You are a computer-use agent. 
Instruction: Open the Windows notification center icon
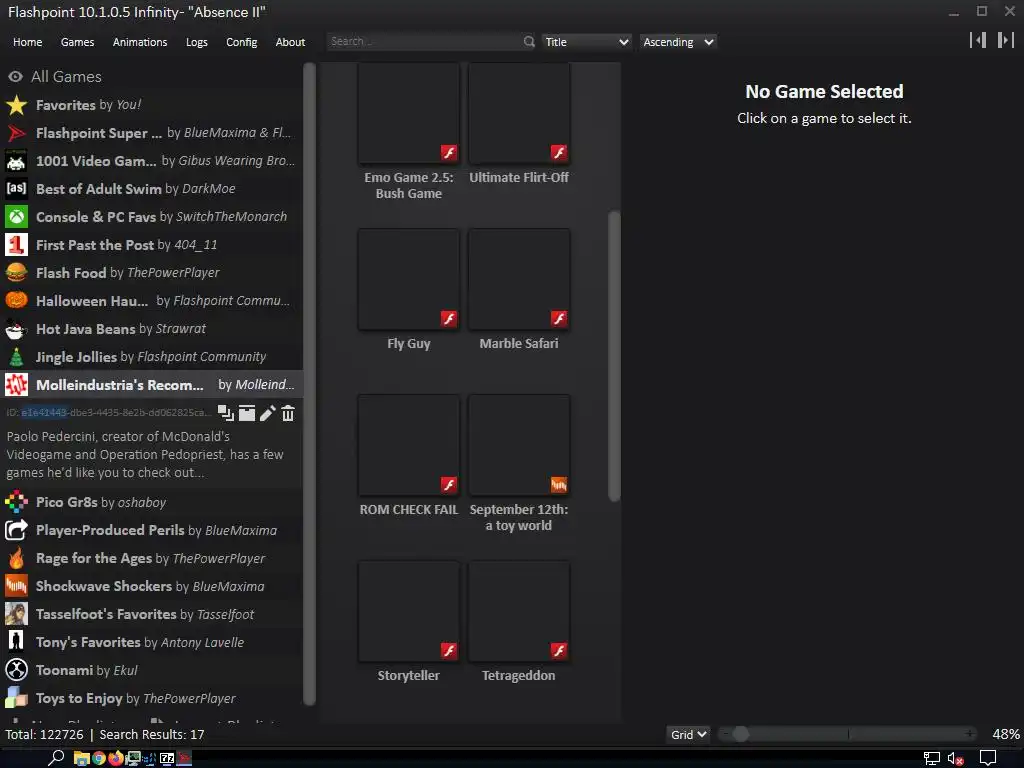point(988,758)
